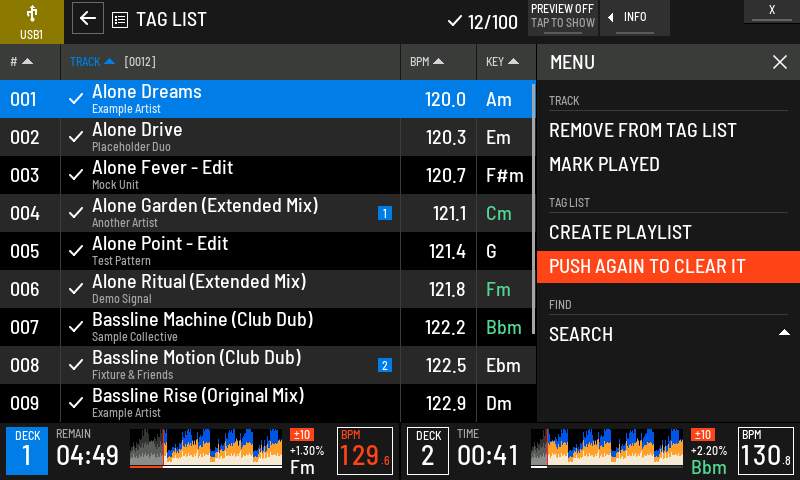Click row number 009
The height and width of the screenshot is (480, 800).
[x=24, y=403]
